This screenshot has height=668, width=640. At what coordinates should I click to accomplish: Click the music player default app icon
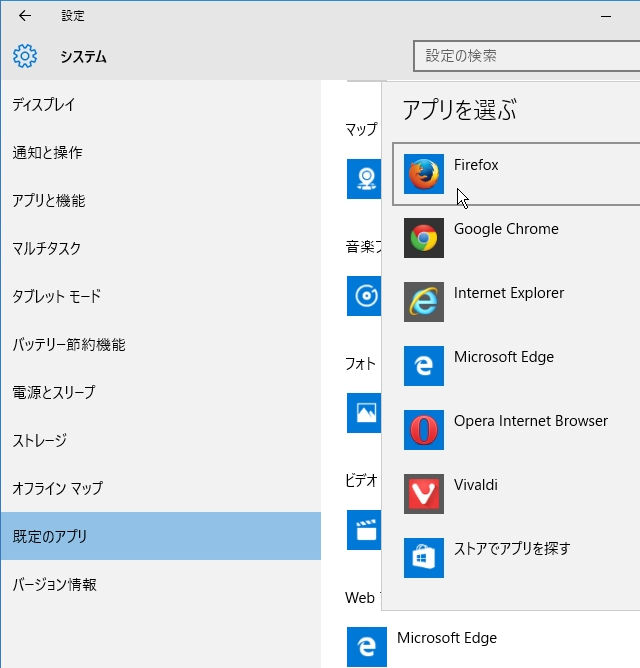(x=364, y=296)
